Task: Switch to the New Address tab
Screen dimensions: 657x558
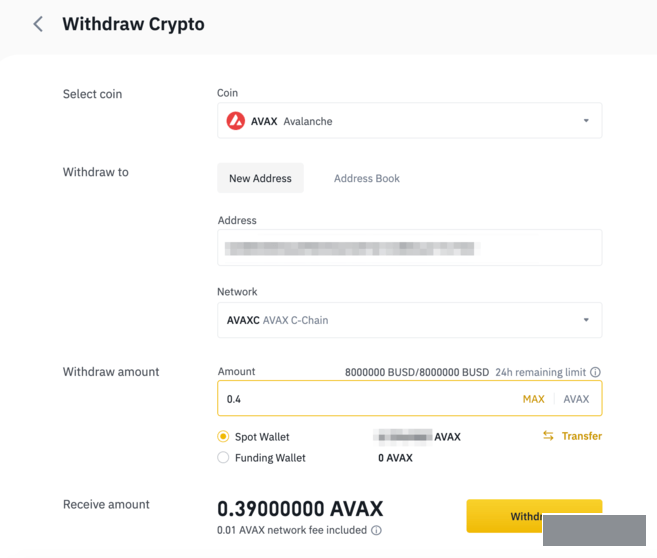Action: point(260,178)
